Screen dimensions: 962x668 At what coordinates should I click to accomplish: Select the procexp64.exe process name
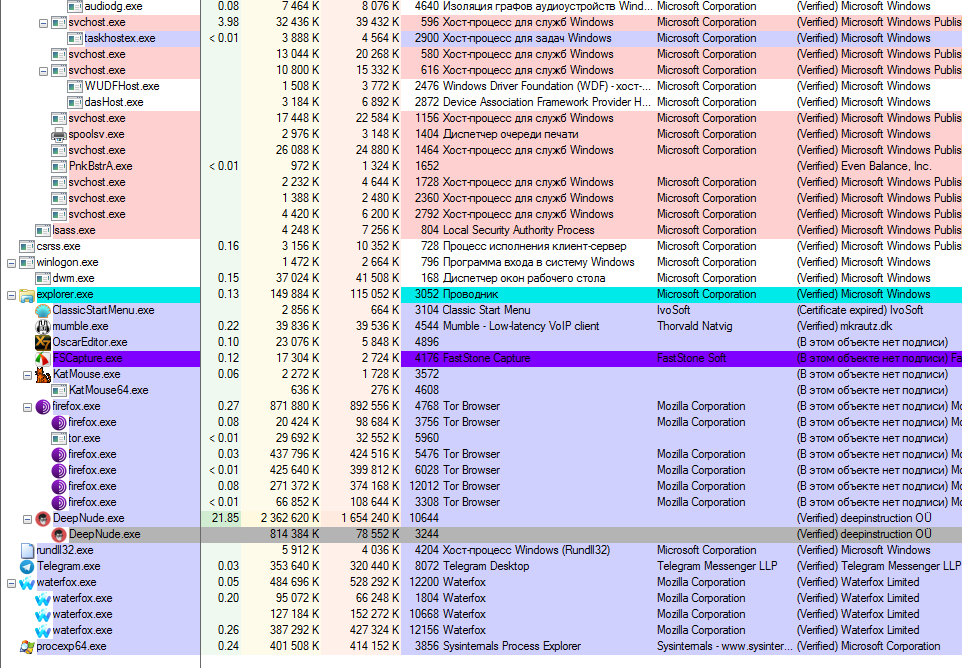click(71, 647)
